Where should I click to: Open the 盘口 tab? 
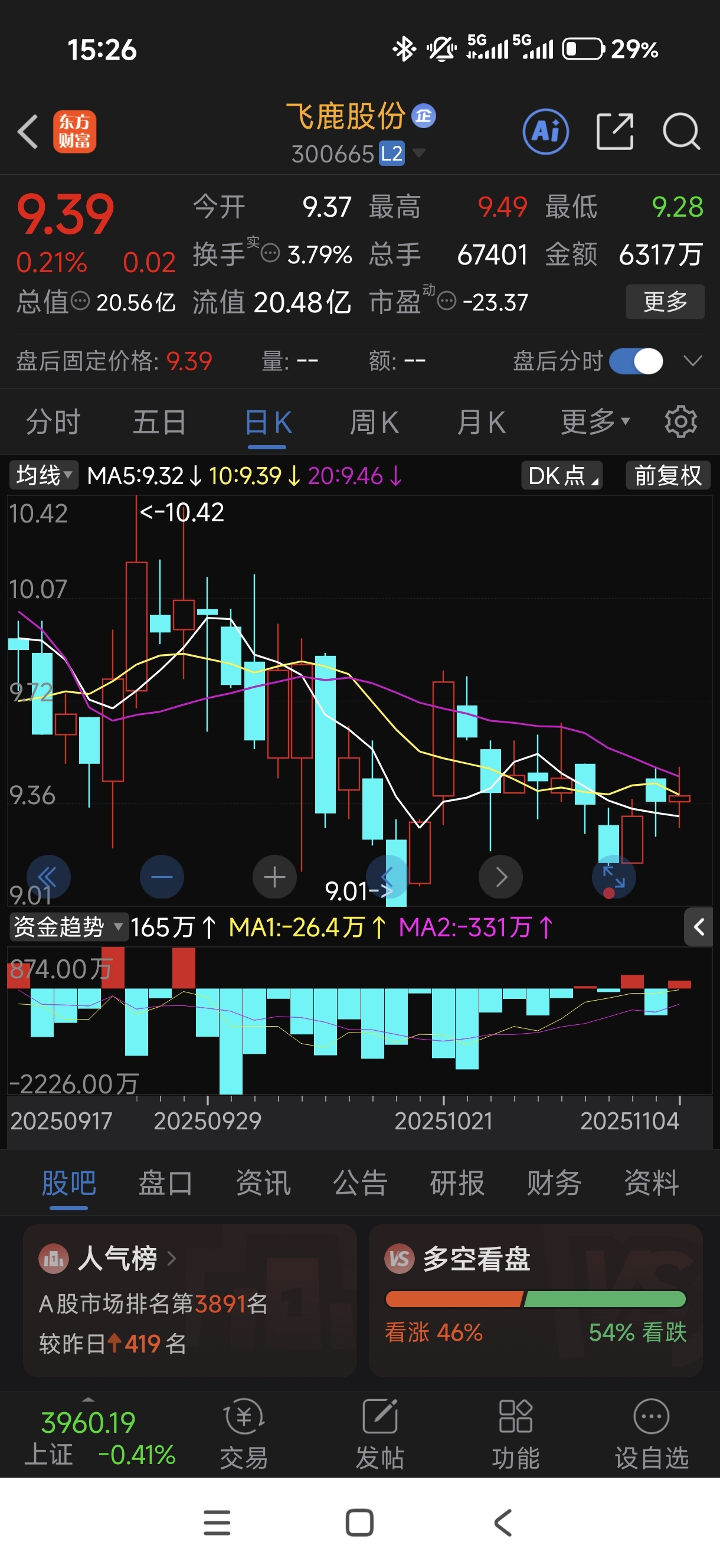tap(166, 1182)
